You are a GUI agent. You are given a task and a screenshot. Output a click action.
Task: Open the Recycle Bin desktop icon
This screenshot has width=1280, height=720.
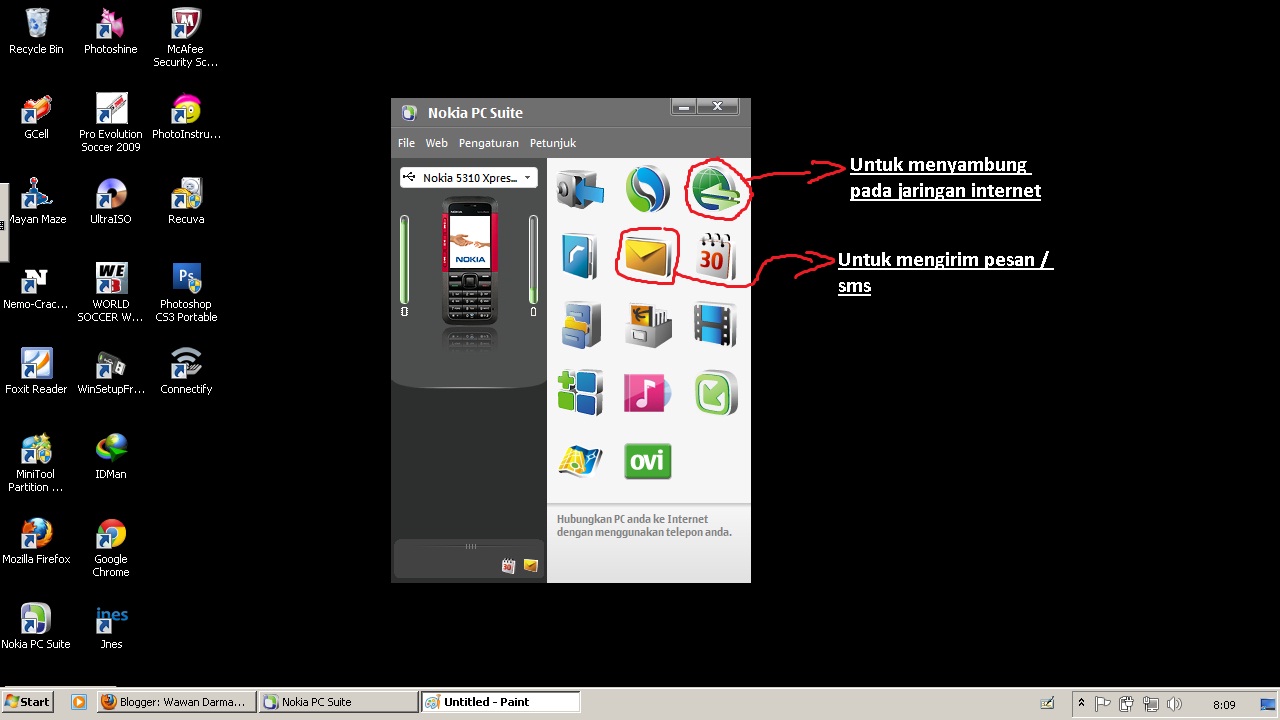point(36,31)
